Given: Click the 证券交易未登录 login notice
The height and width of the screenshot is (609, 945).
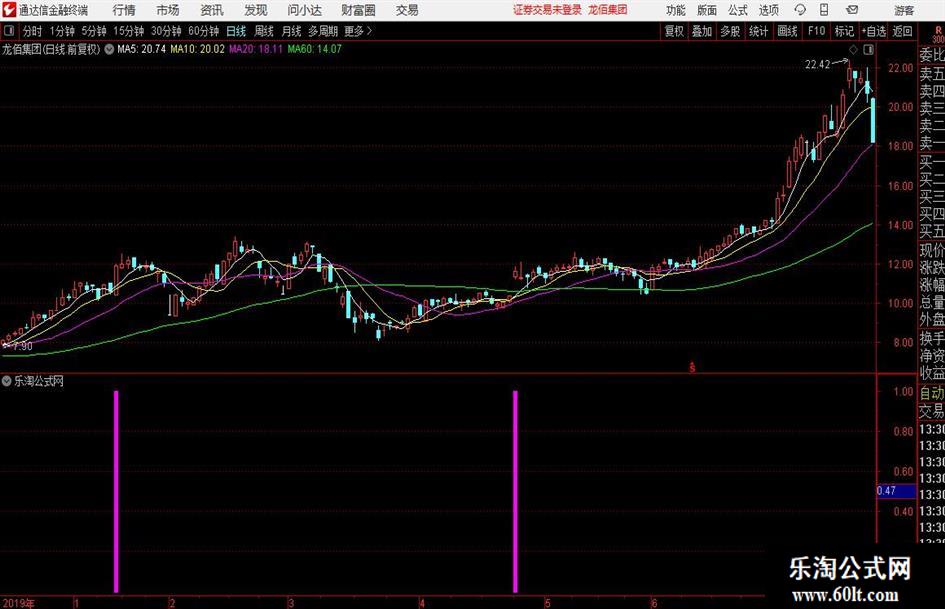Looking at the screenshot, I should coord(547,10).
